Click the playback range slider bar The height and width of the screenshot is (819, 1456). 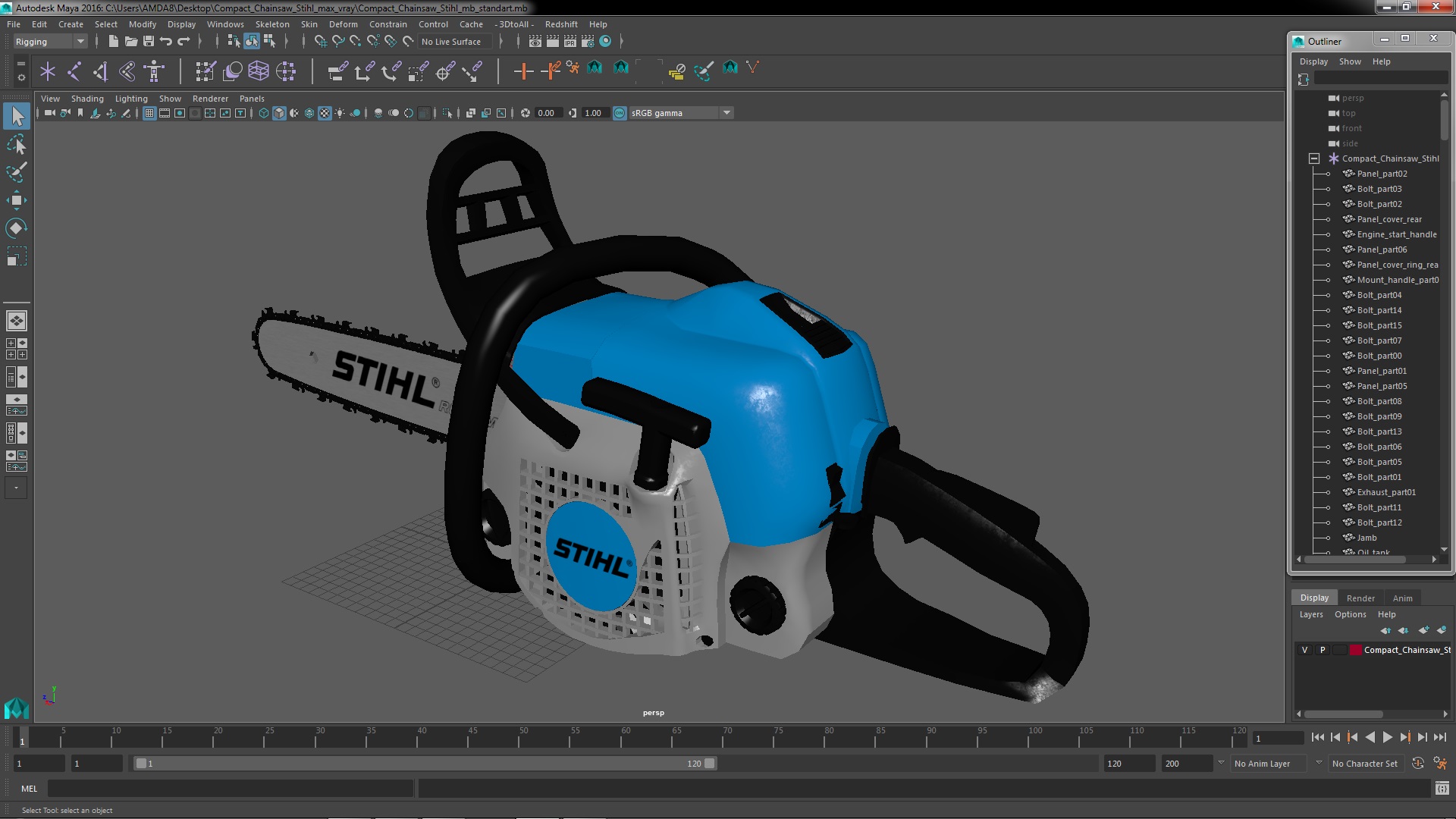tap(425, 764)
